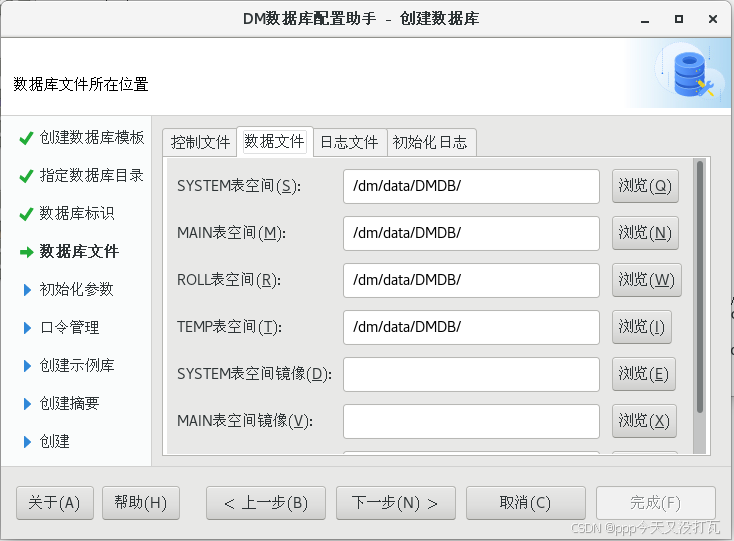Focus the MAIN表空间镜像(V) empty field
The image size is (734, 541).
click(471, 421)
